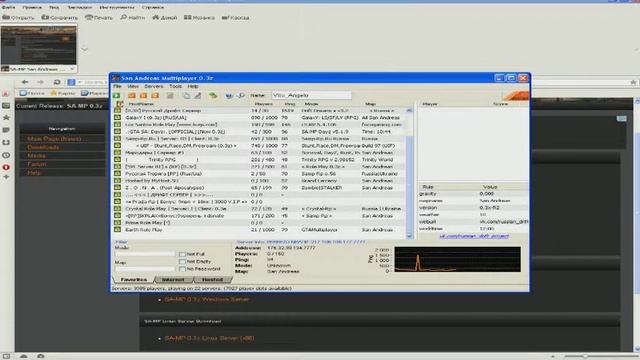Viewport: 640px width, 360px height.
Task: Click the green server icon on Trinity RPG row
Action: (118, 160)
